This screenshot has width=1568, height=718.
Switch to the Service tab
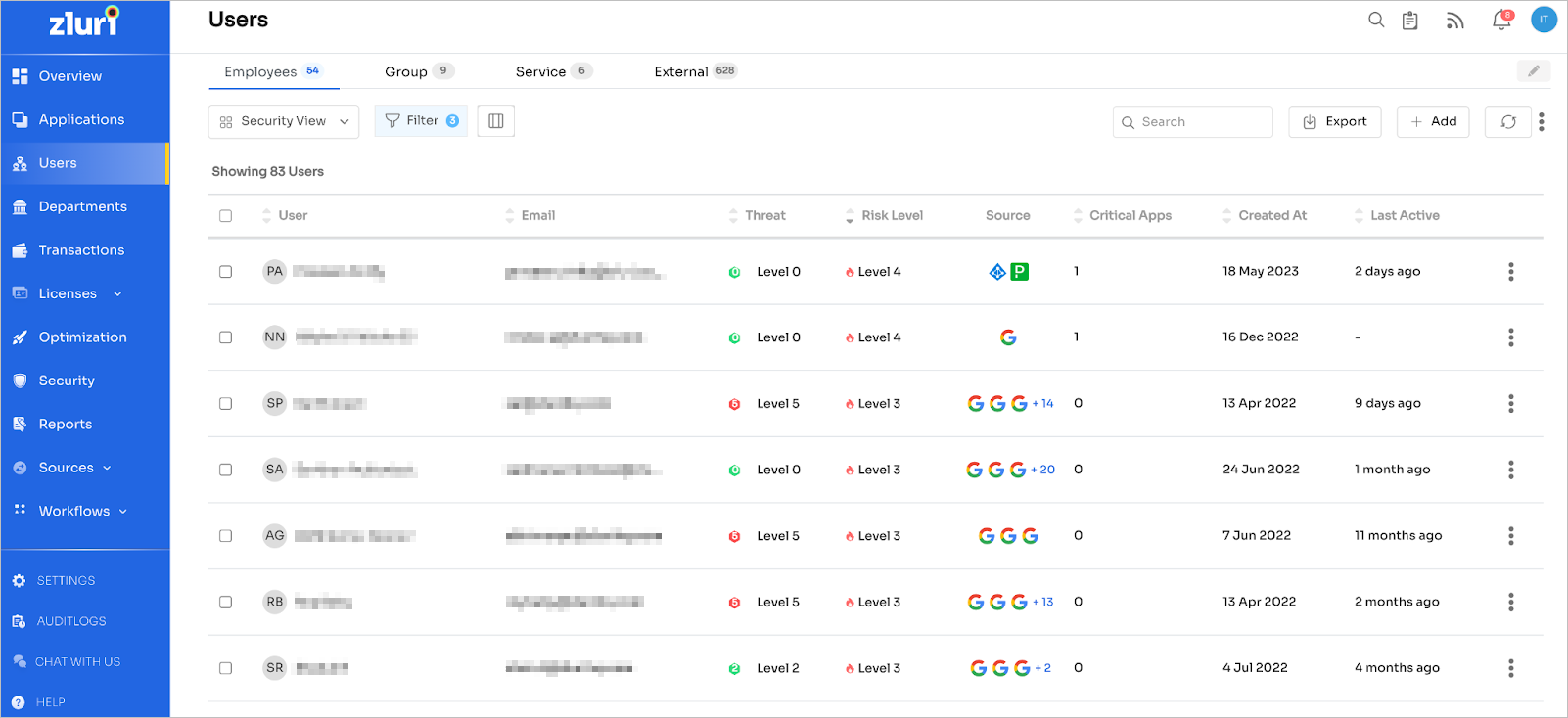[x=554, y=71]
